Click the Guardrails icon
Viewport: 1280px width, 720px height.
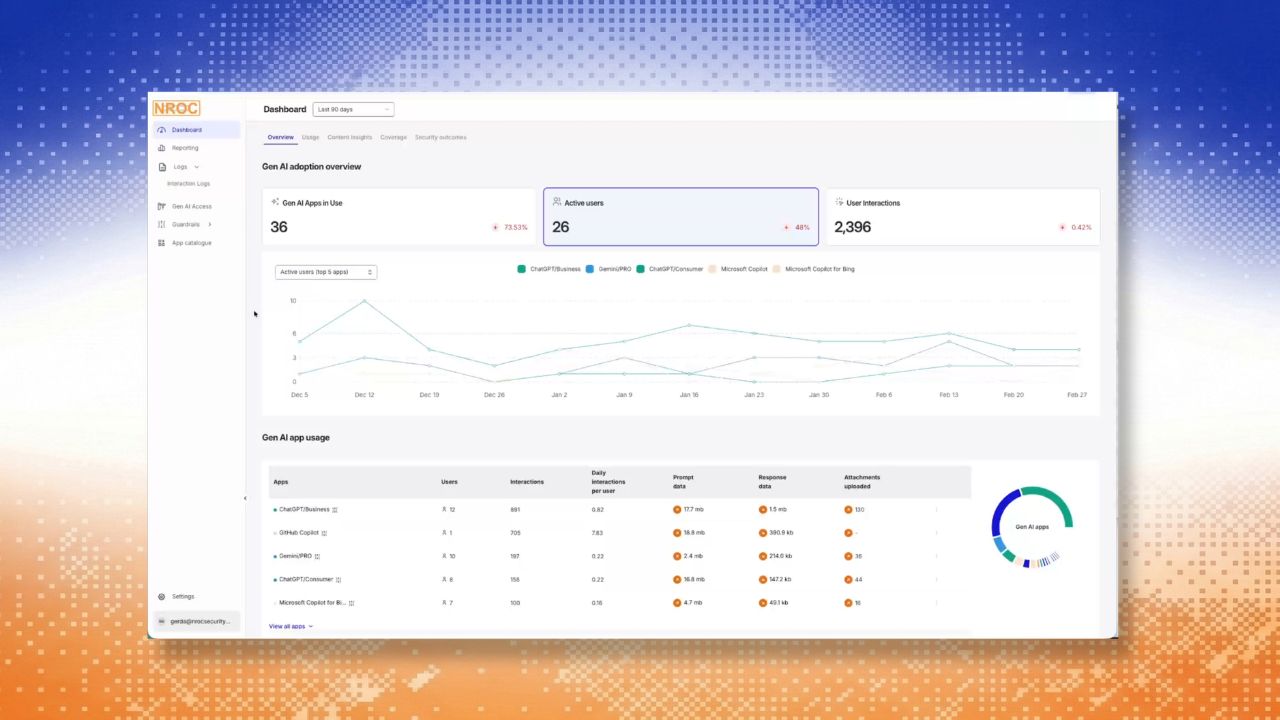coord(162,224)
